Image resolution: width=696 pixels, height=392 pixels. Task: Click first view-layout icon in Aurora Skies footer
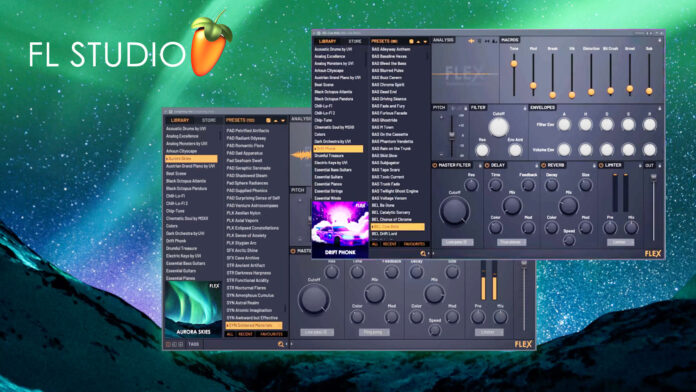pyautogui.click(x=168, y=344)
